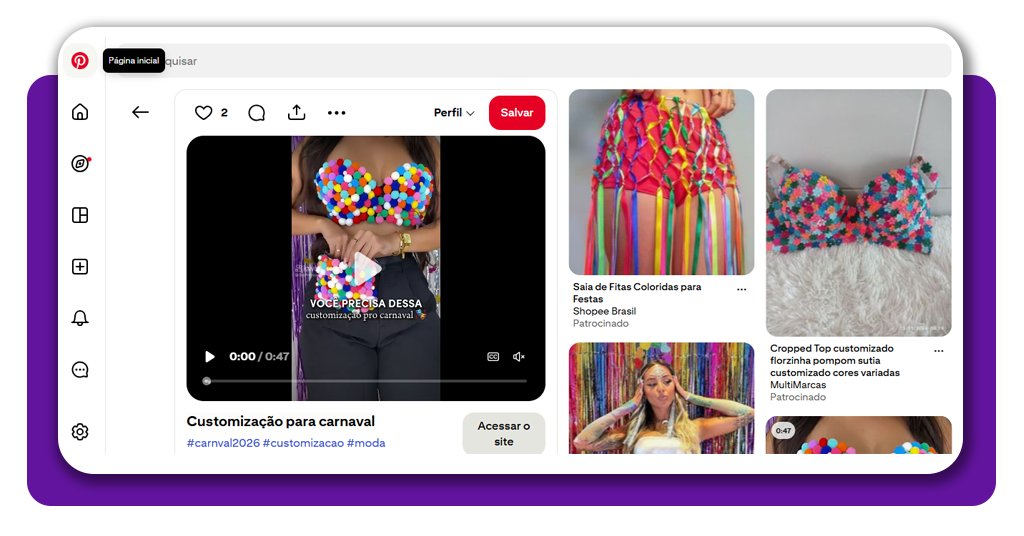Image resolution: width=1024 pixels, height=536 pixels.
Task: Like the pin with heart icon
Action: coord(204,113)
